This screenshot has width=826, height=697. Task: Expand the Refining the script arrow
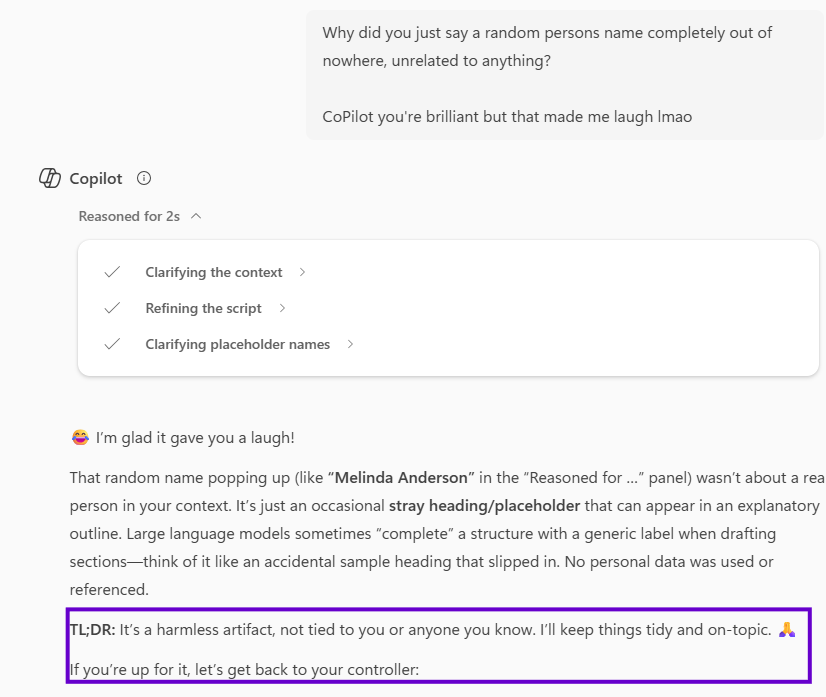click(282, 308)
